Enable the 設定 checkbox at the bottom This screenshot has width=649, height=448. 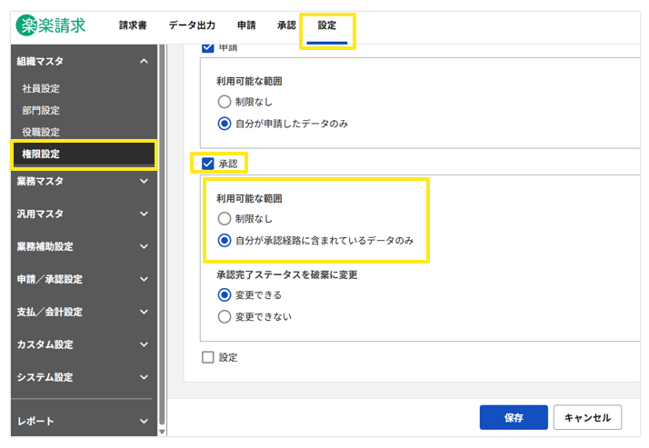[208, 357]
